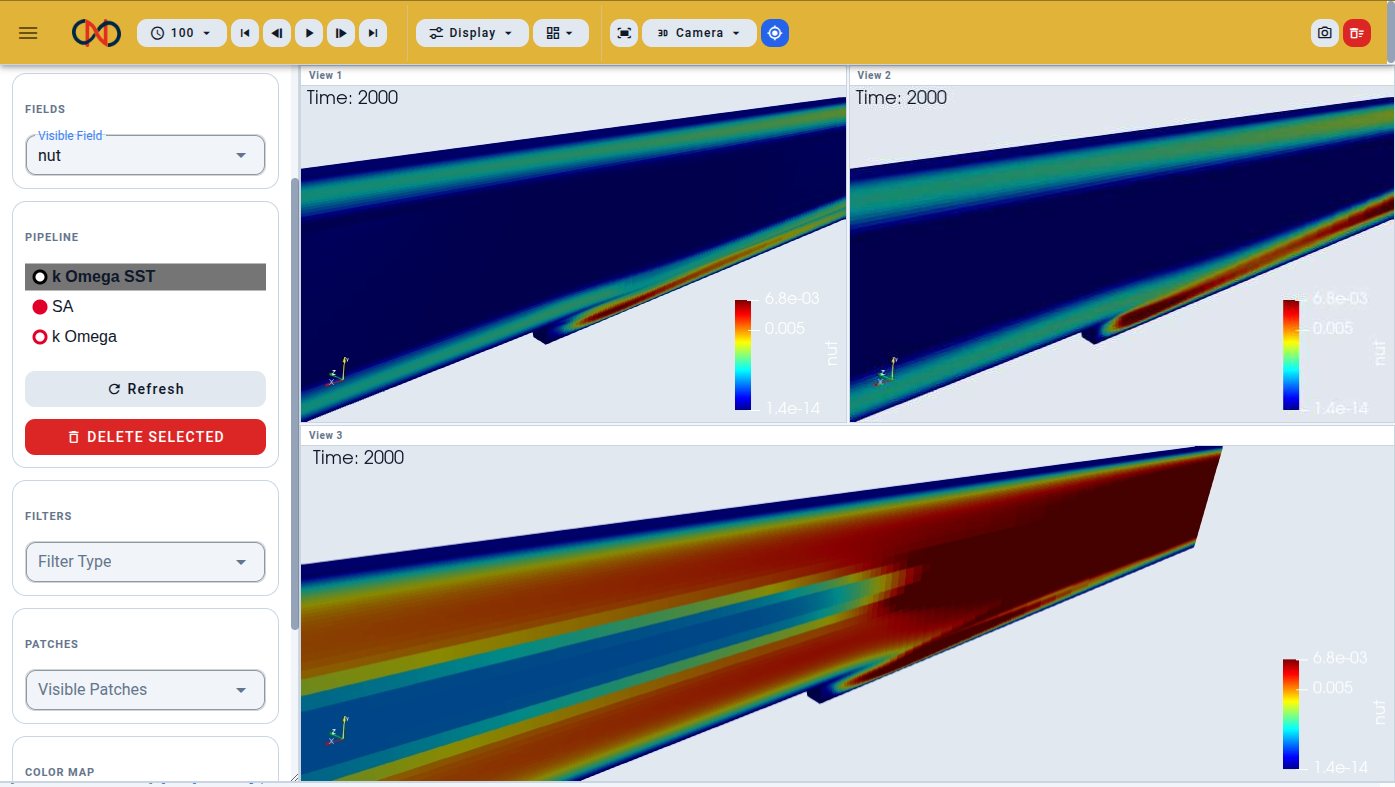Open the hamburger navigation menu
The width and height of the screenshot is (1395, 787).
tap(28, 33)
